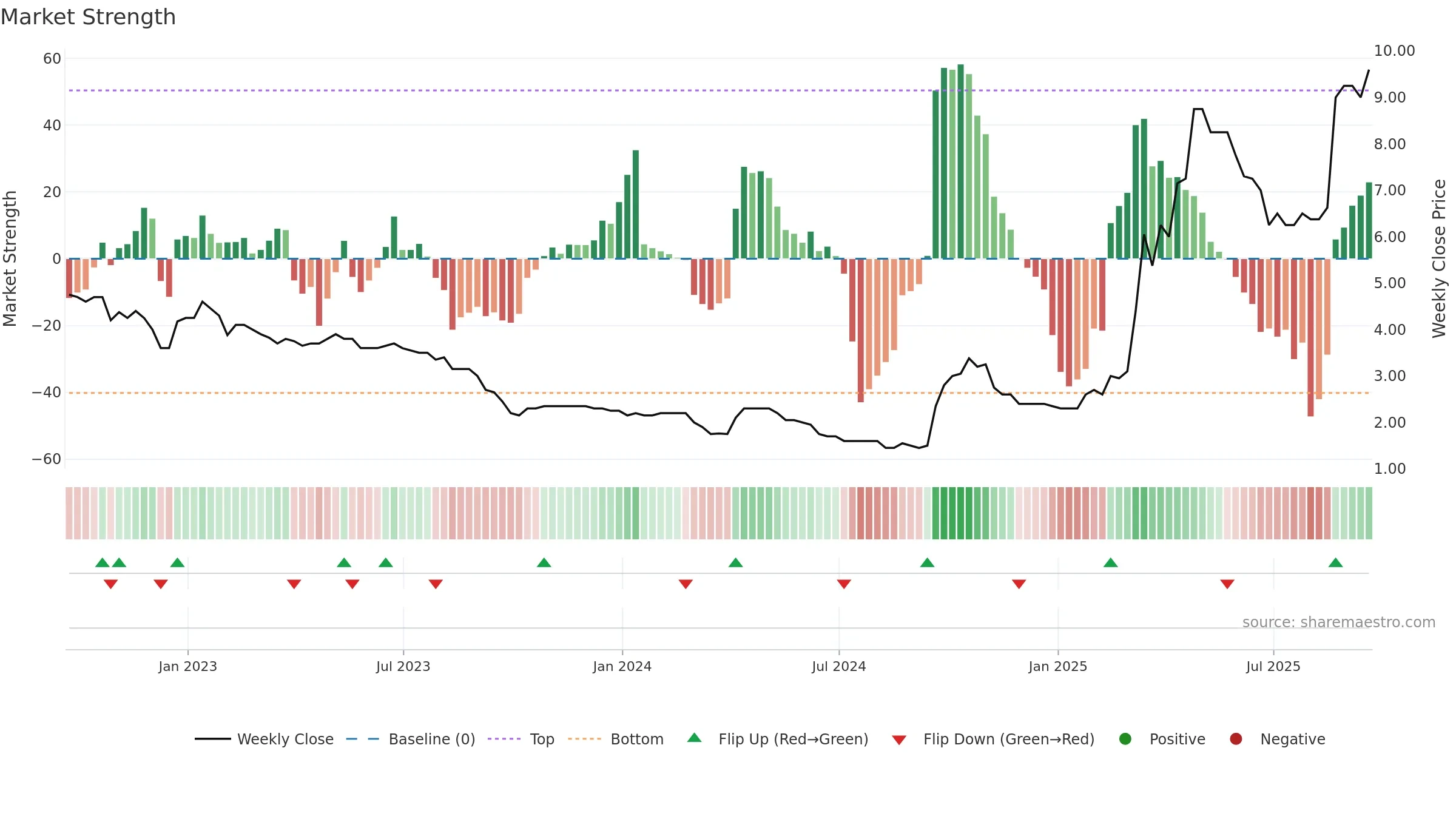Toggle Positive legend entry
Viewport: 1456px width, 819px height.
(1162, 739)
